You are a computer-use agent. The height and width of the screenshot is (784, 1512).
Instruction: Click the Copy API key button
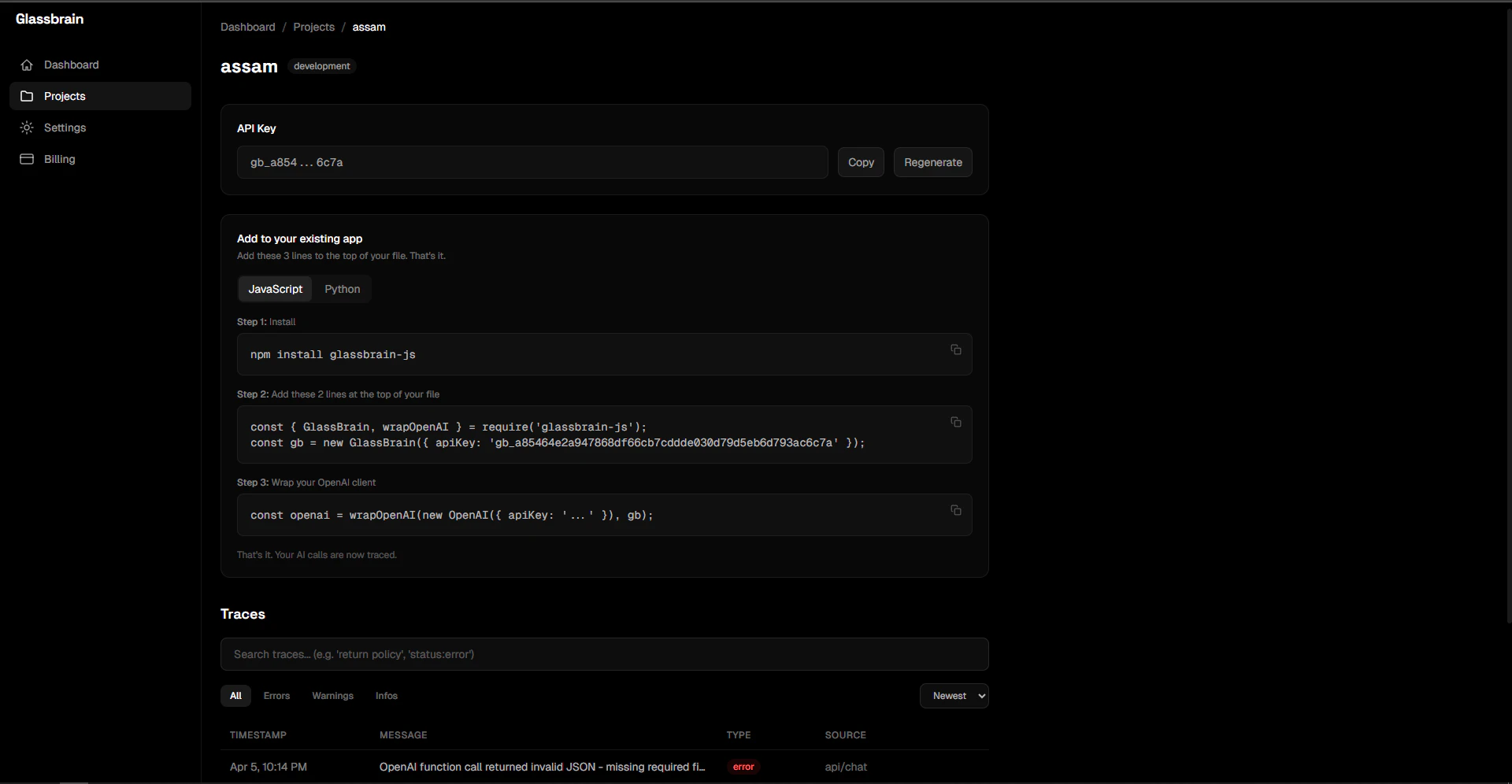(x=861, y=162)
